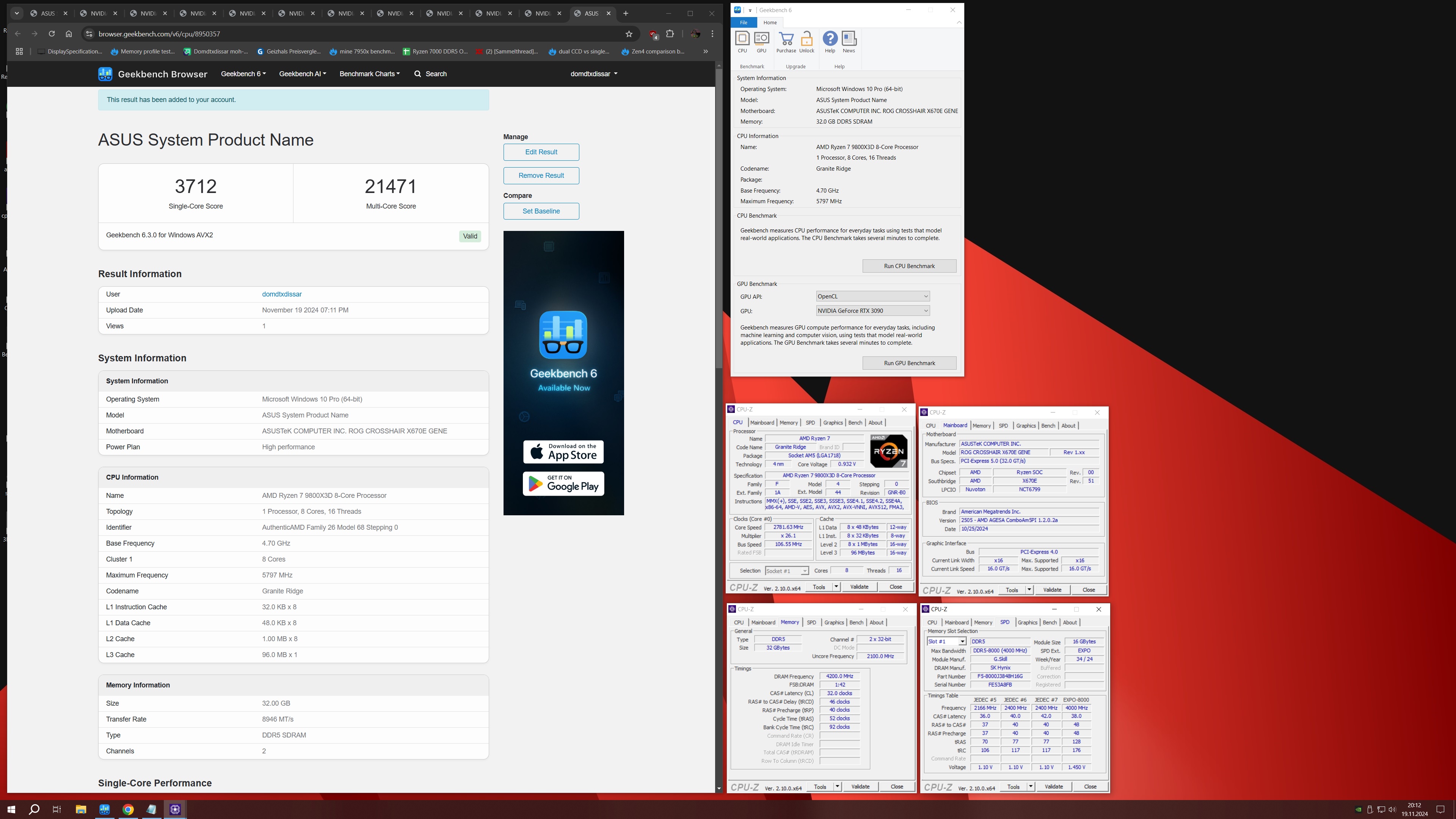Screen dimensions: 1456x819
Task: Expand the Geekbench 6 nav dropdown
Action: (243, 74)
